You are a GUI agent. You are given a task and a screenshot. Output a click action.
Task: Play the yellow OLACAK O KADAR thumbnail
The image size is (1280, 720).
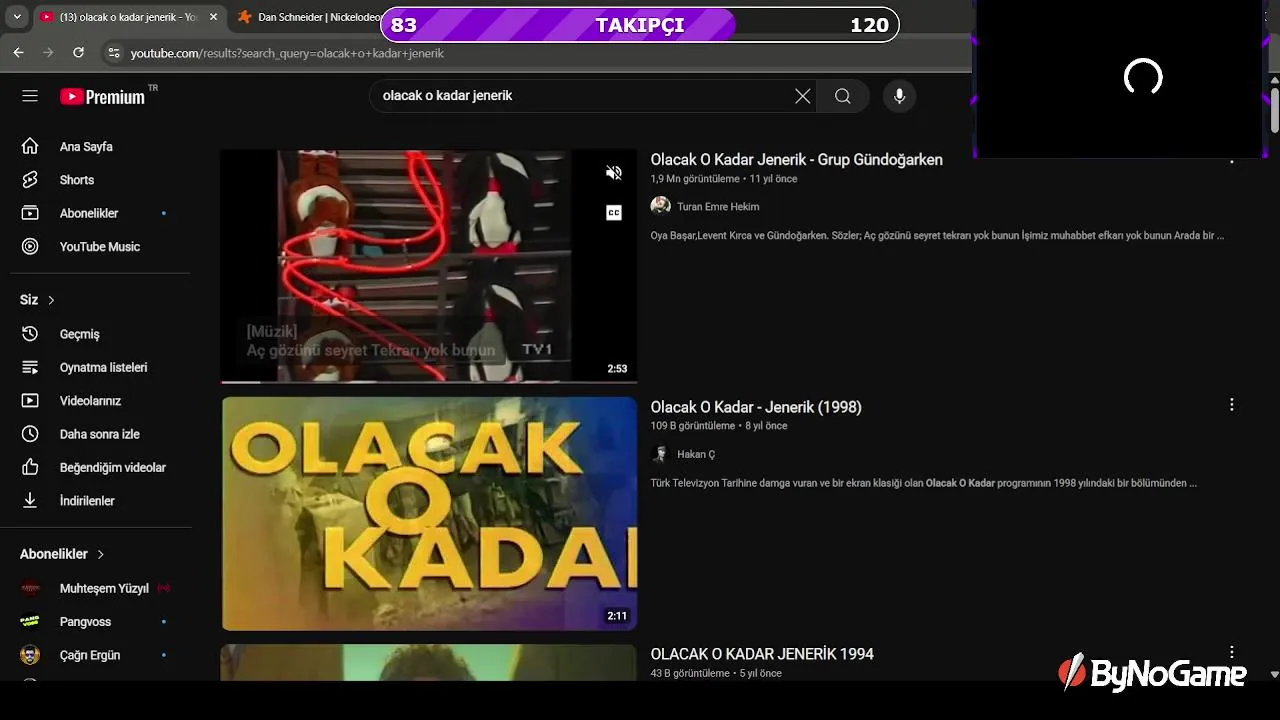[x=429, y=514]
